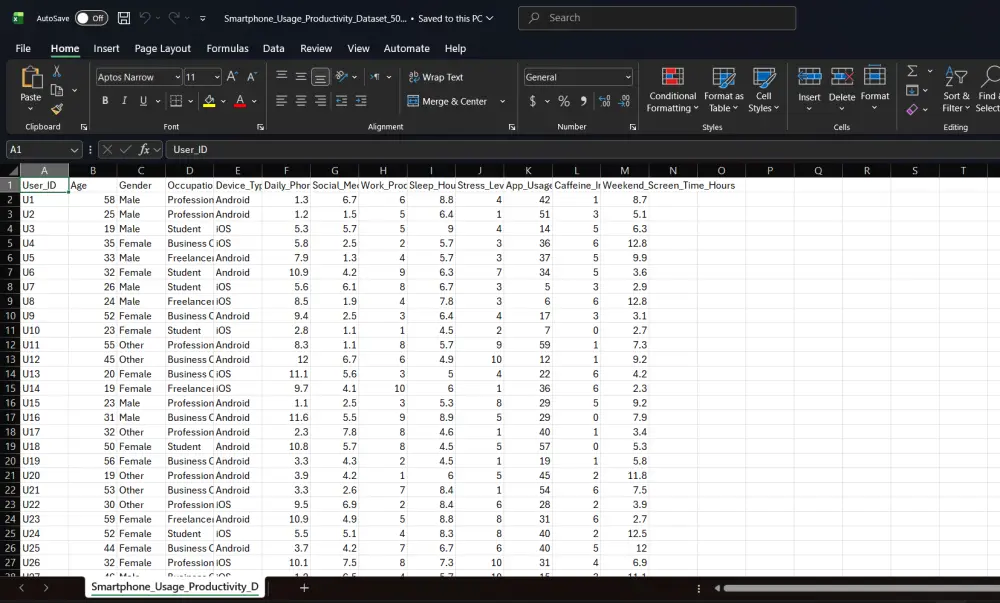Switch to the Formulas tab

pos(228,48)
